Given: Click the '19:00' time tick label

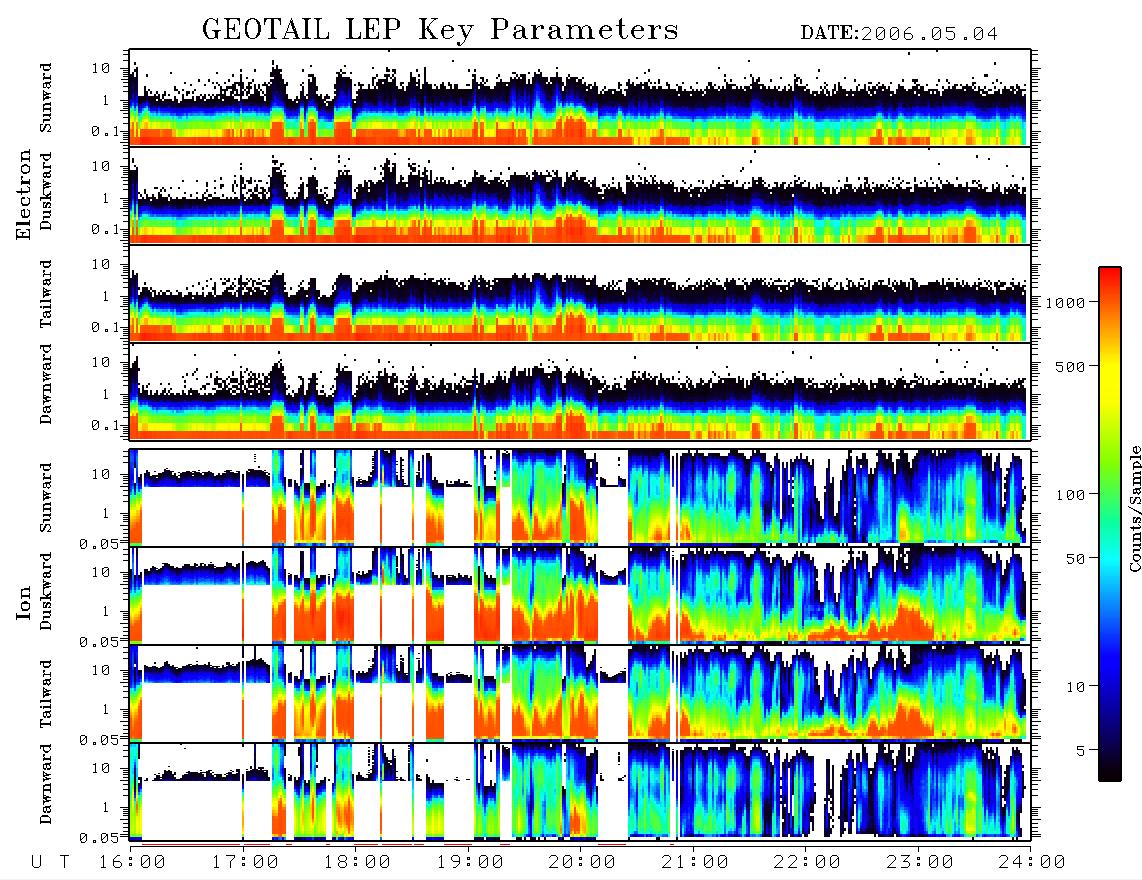Looking at the screenshot, I should (470, 863).
